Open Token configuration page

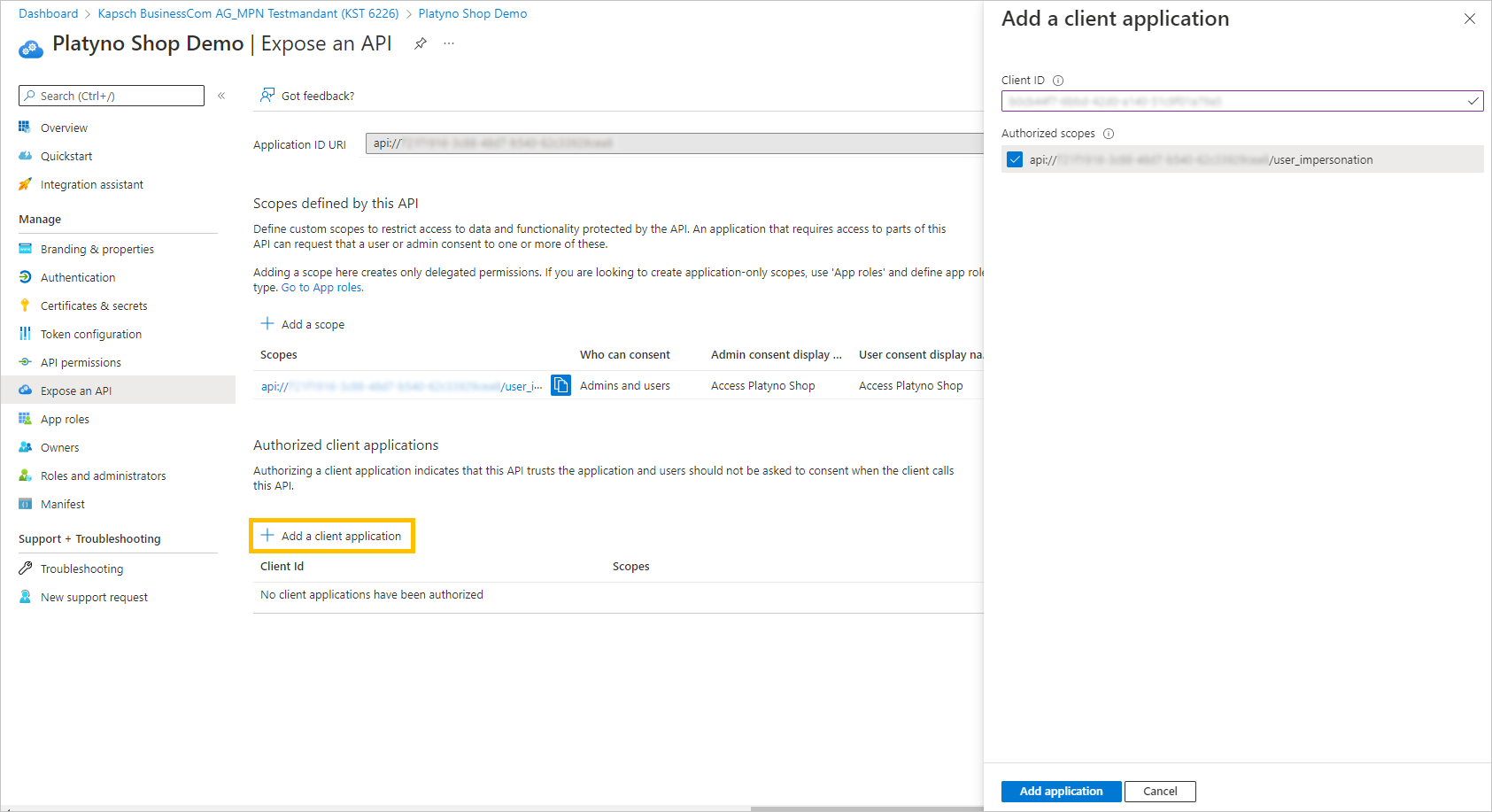pos(91,334)
